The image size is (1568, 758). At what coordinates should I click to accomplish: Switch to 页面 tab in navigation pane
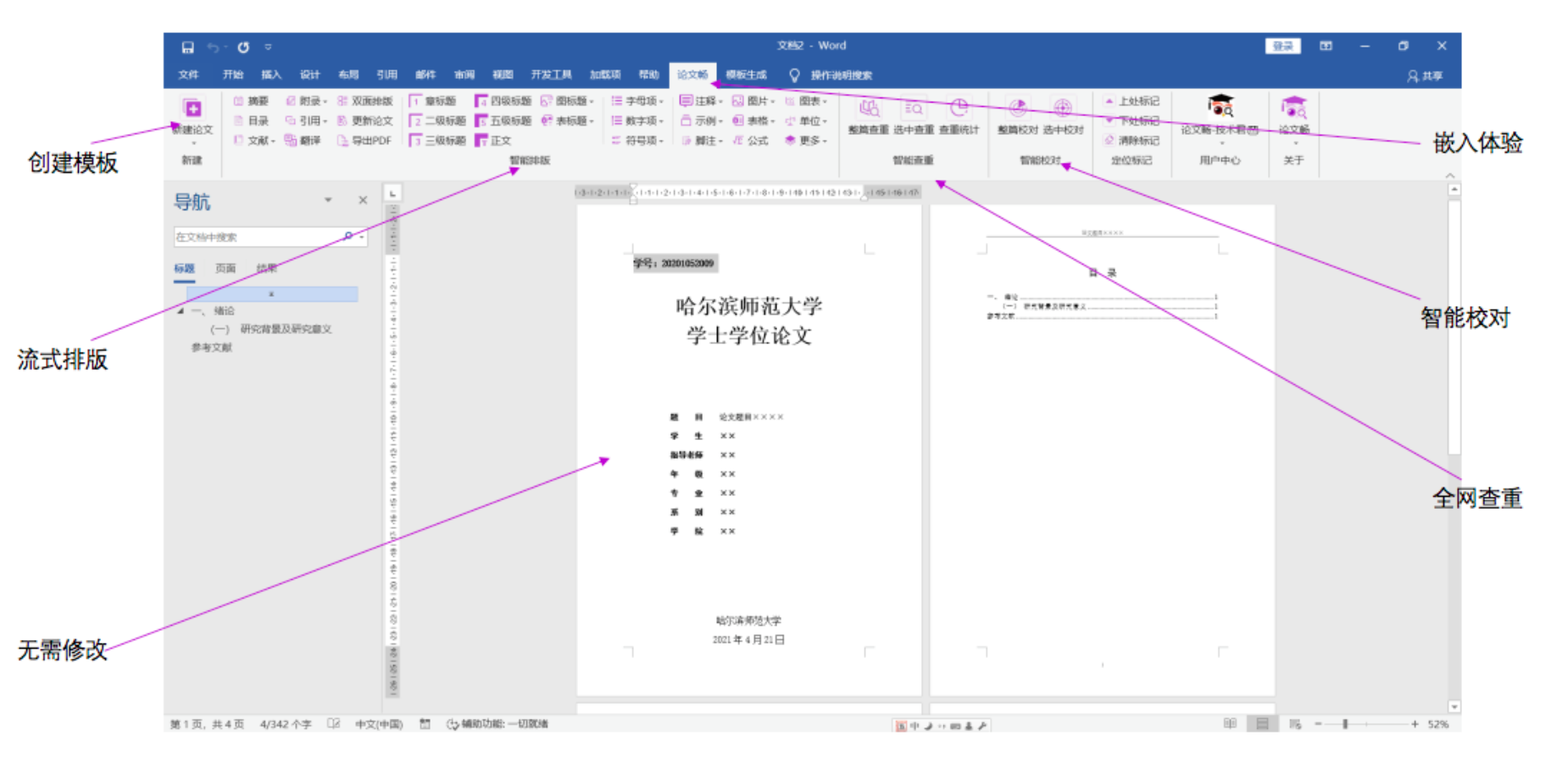[225, 269]
